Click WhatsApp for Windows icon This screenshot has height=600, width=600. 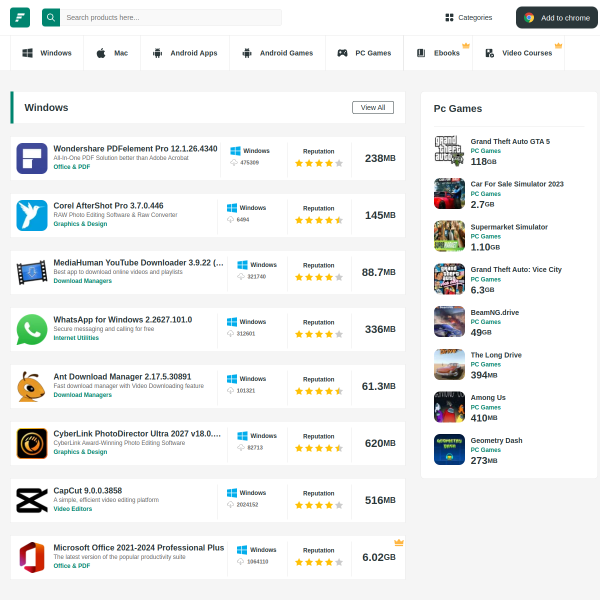click(32, 329)
